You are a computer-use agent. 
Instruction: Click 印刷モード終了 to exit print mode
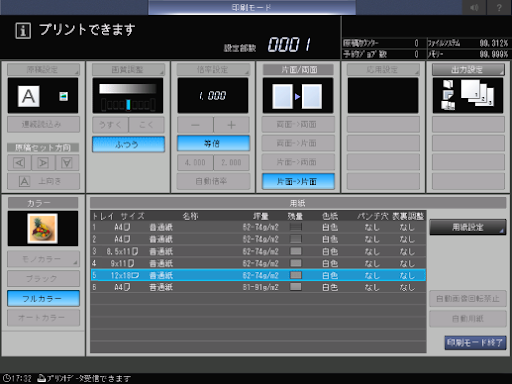point(475,343)
